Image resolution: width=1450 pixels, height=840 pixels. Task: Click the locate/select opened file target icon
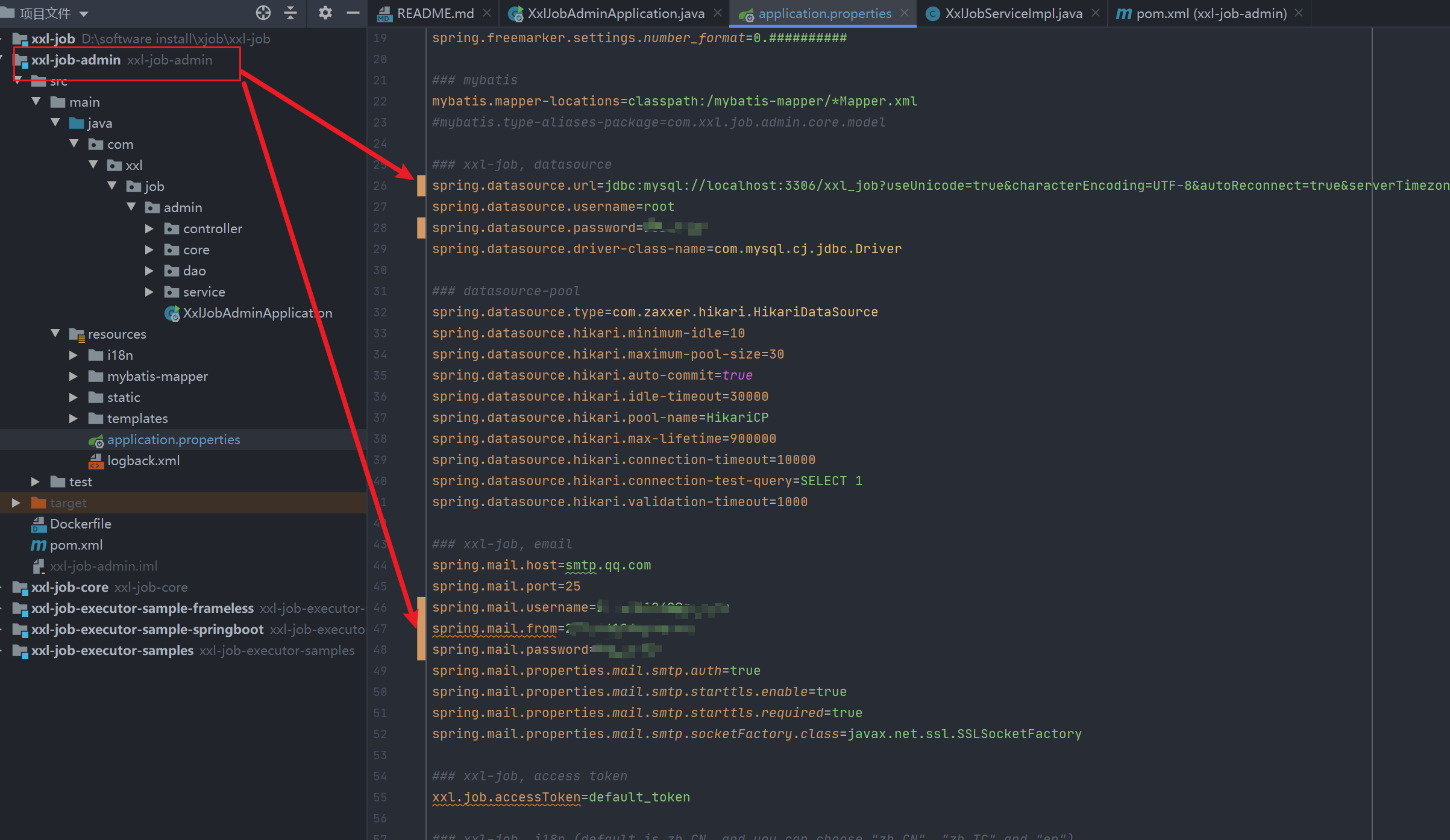[x=263, y=13]
